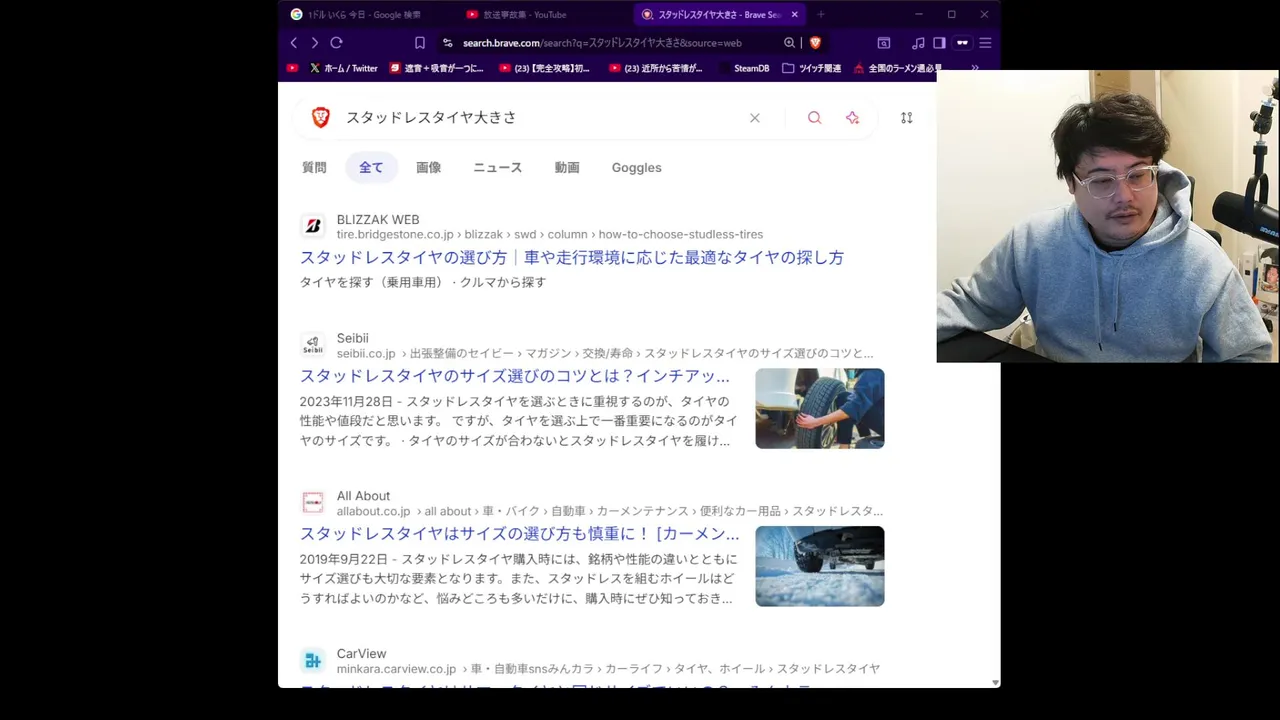Open search settings sliders icon
The image size is (1280, 720).
[906, 118]
